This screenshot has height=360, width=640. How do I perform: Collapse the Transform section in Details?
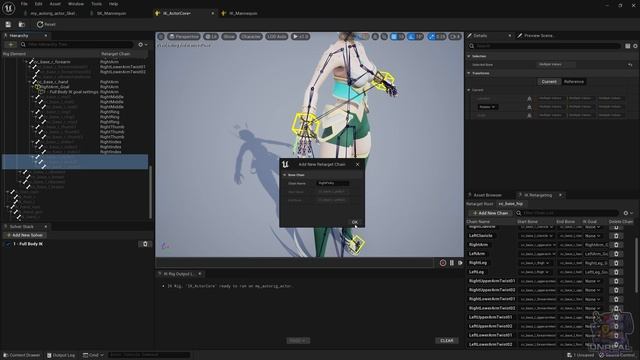469,73
